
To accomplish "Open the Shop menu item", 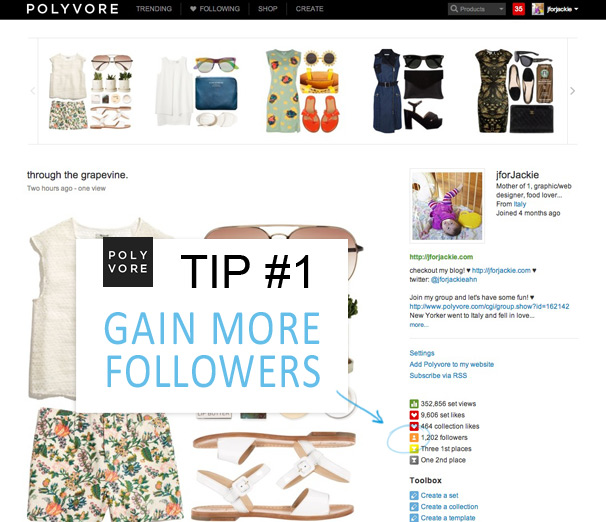I will click(267, 9).
